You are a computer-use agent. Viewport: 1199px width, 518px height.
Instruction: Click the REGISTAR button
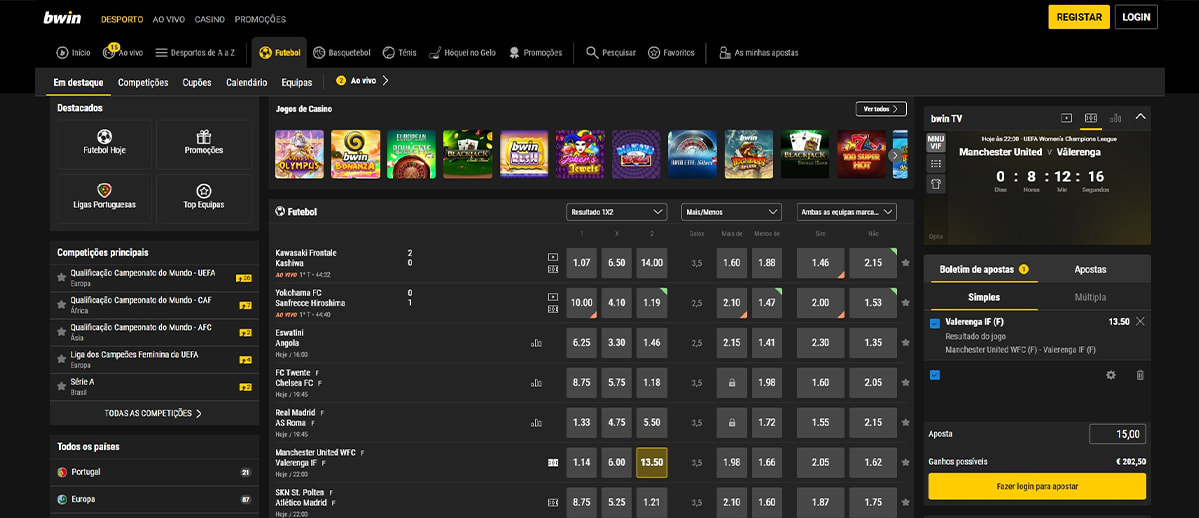[x=1079, y=17]
